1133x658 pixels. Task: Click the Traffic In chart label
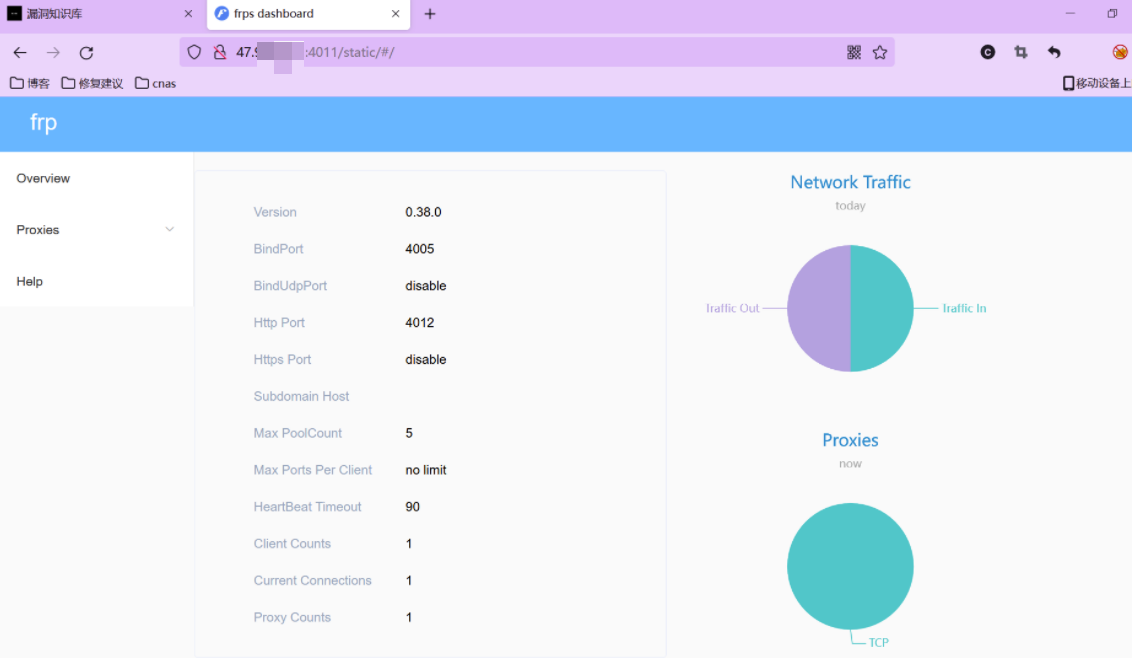pos(964,308)
